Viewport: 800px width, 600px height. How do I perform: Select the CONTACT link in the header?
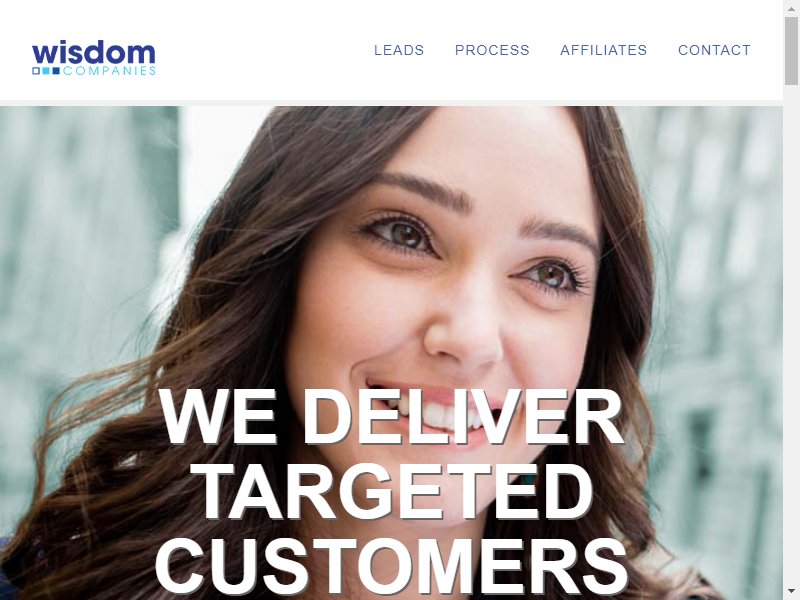click(714, 50)
